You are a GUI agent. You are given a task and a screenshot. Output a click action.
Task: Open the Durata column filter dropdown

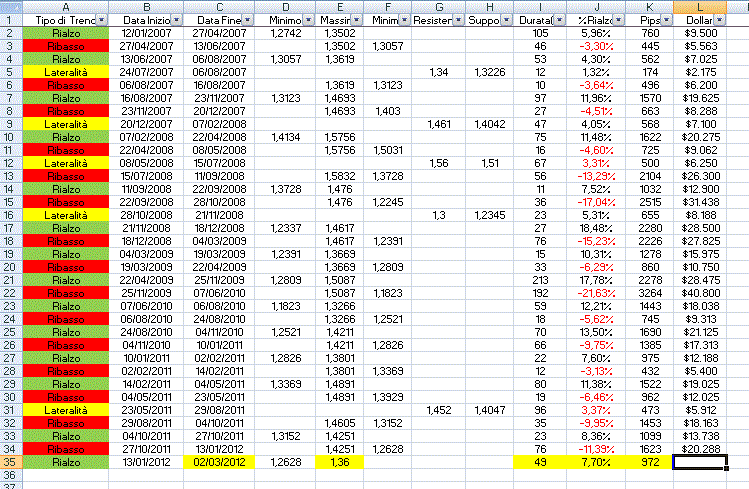point(558,20)
